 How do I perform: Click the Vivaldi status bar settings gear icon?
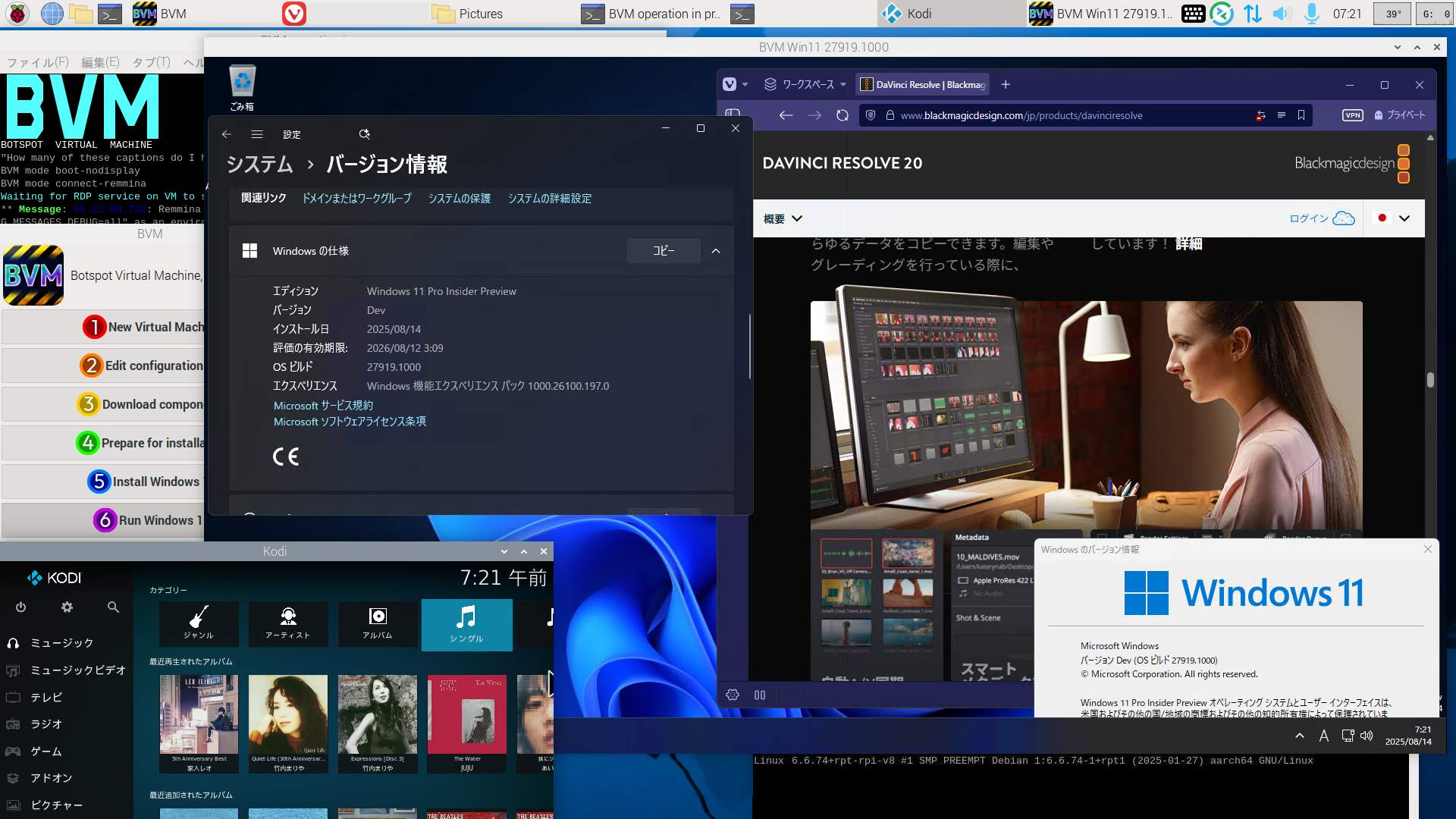733,695
